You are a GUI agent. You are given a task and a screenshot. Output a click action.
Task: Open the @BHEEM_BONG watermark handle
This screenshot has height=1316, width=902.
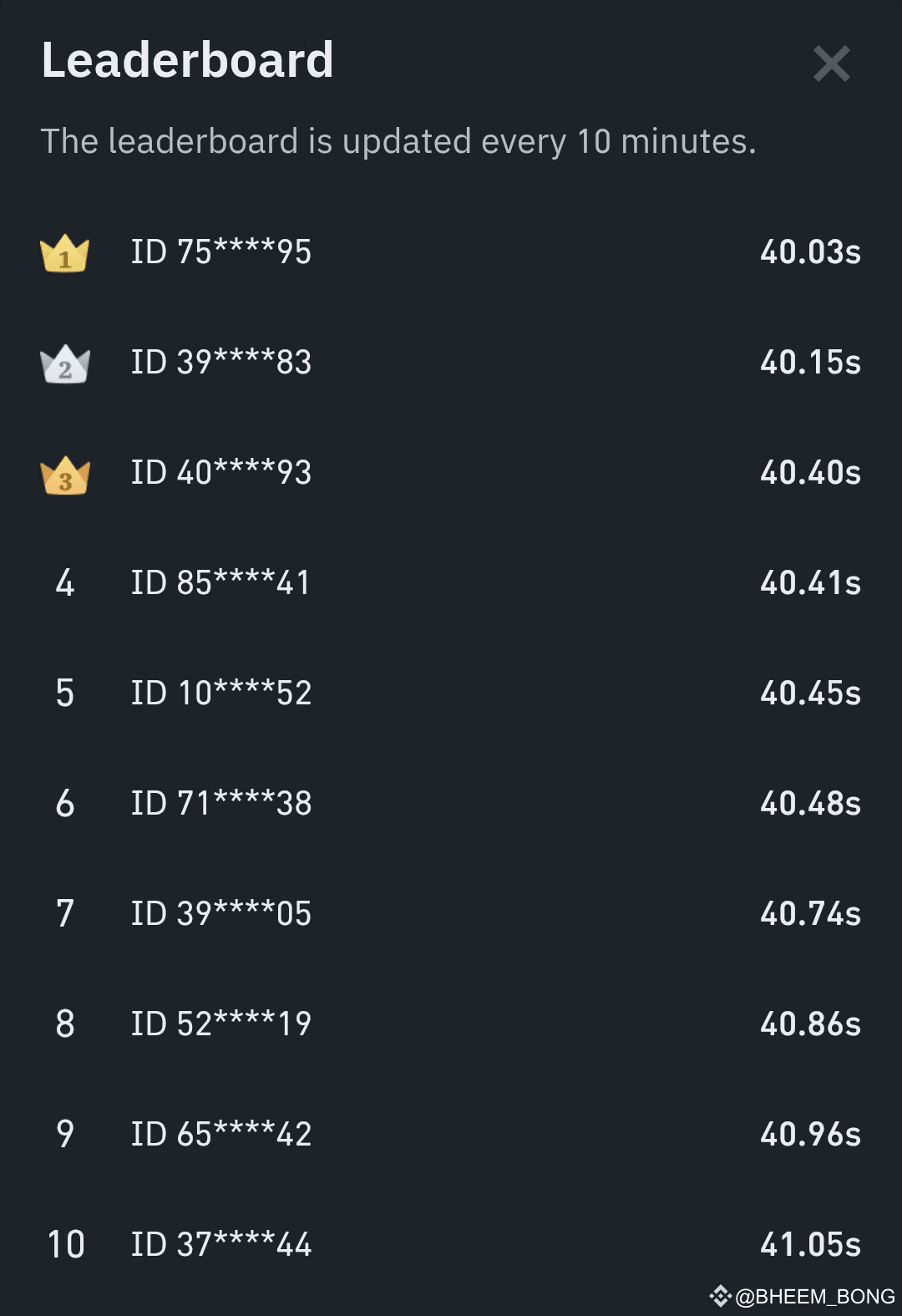815,1296
